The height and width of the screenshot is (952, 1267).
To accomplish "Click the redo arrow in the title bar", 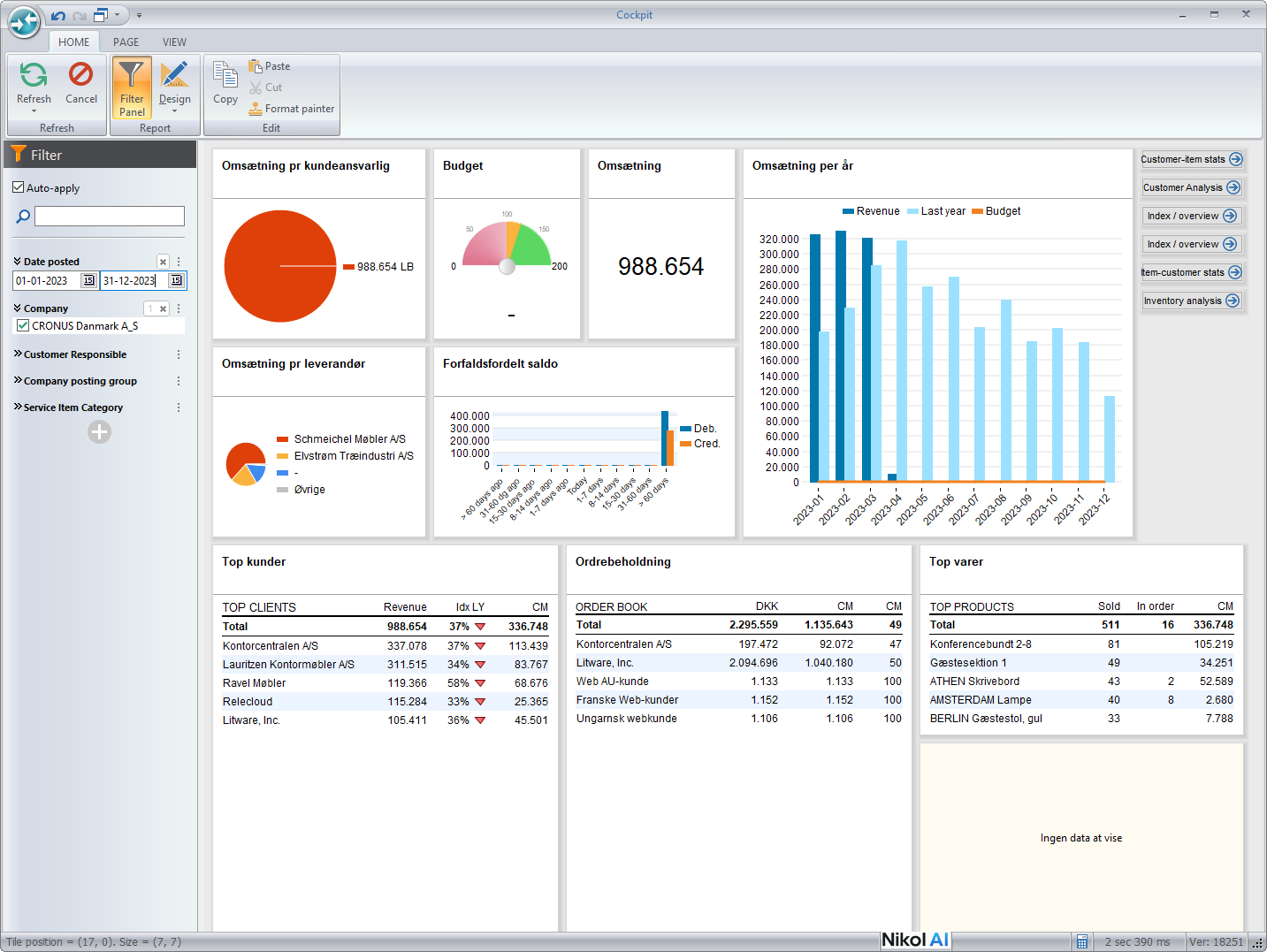I will point(80,15).
